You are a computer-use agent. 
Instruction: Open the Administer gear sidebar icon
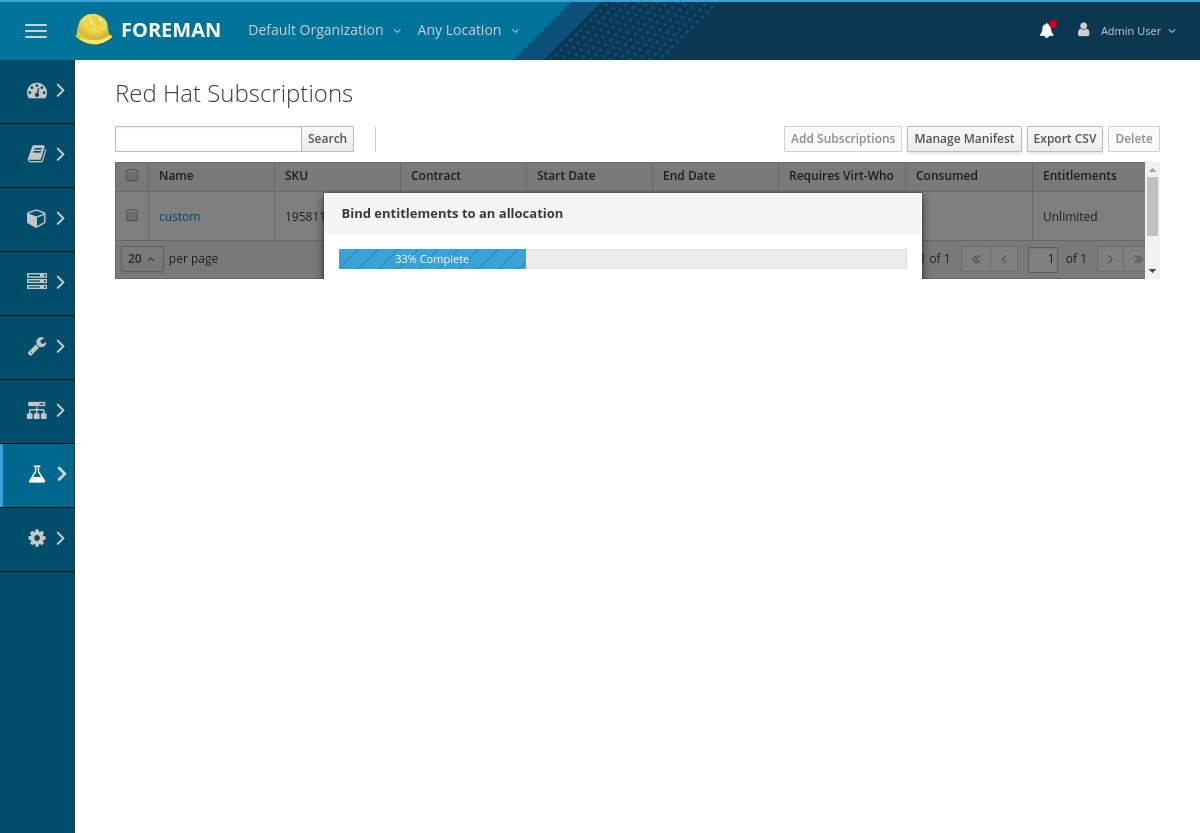point(37,538)
